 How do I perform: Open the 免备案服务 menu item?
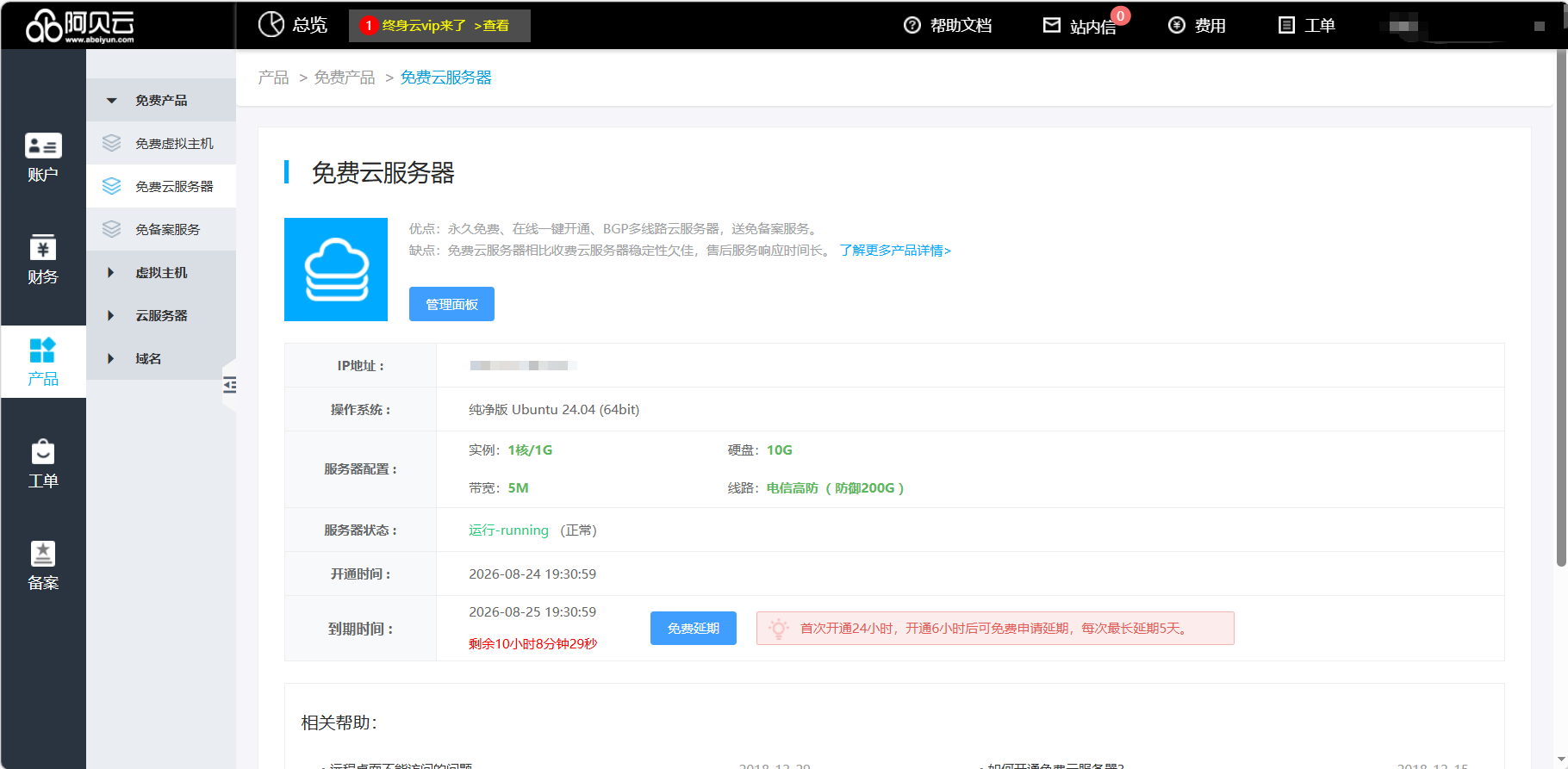click(x=161, y=229)
